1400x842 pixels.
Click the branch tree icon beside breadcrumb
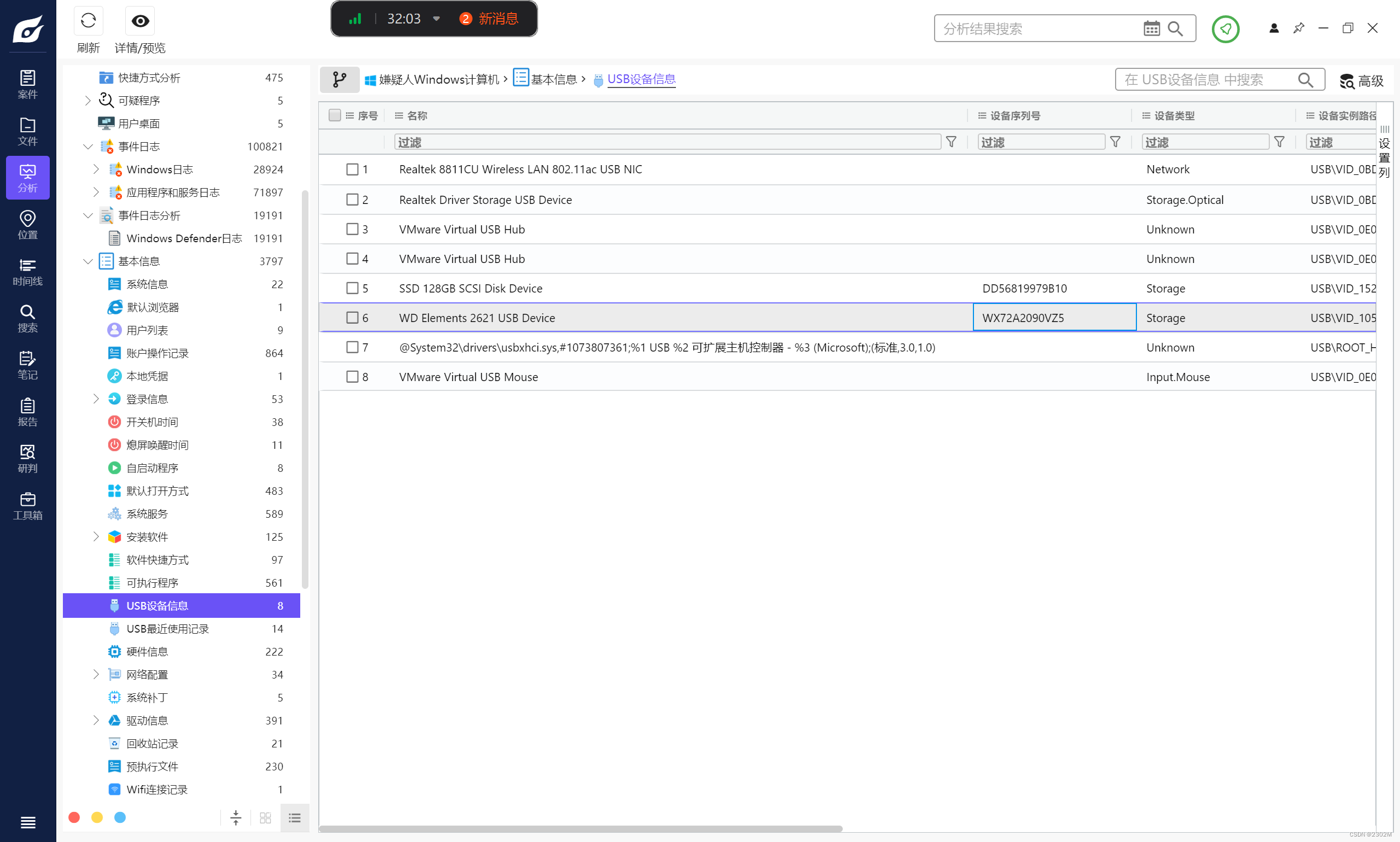[340, 79]
